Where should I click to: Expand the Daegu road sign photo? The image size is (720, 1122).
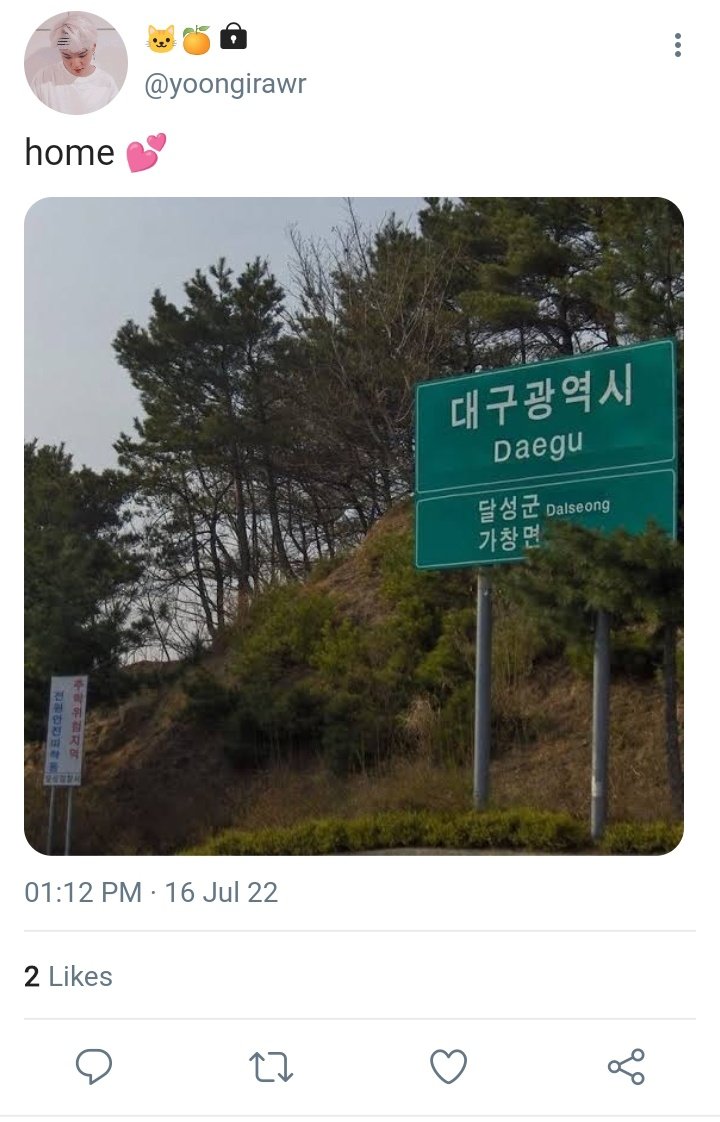[x=354, y=526]
